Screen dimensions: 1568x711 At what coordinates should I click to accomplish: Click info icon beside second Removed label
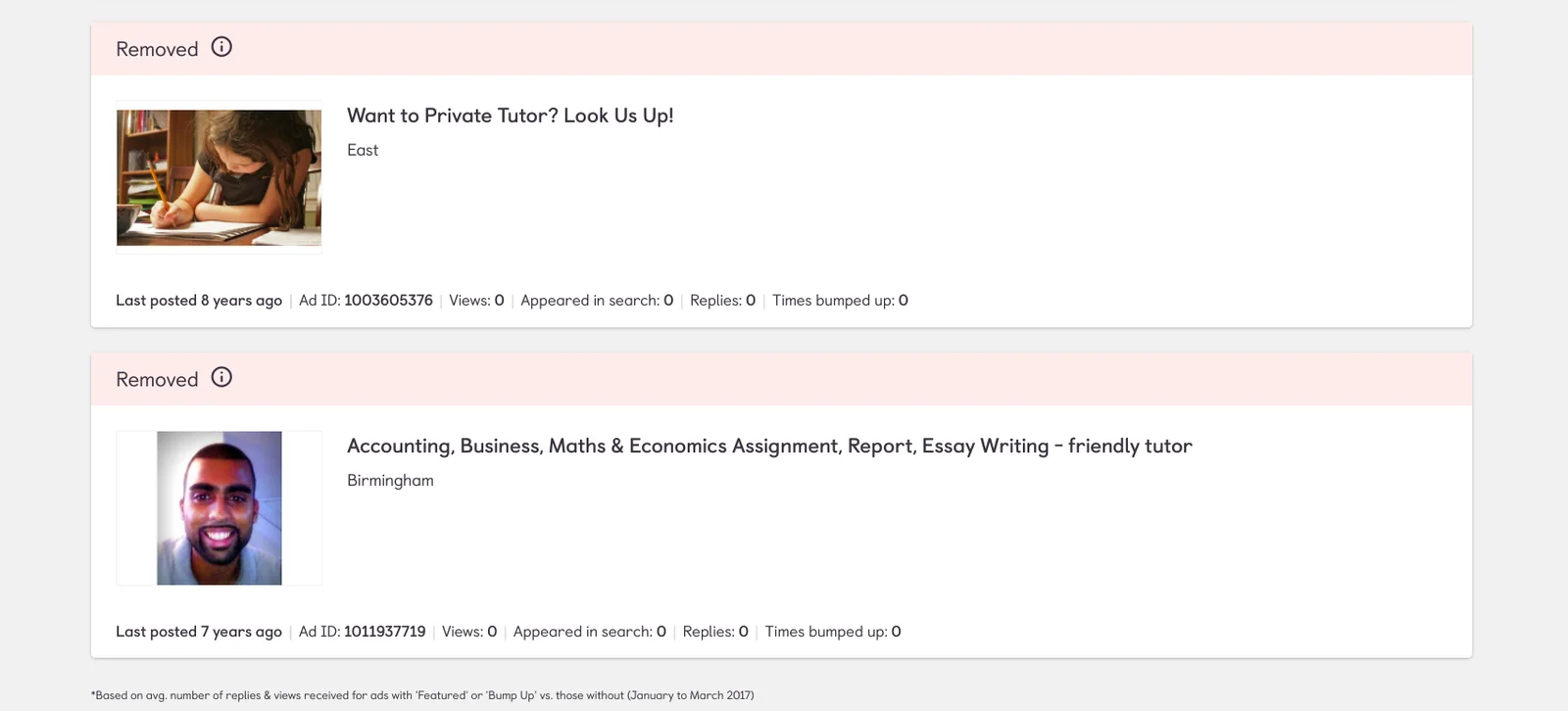(x=221, y=377)
